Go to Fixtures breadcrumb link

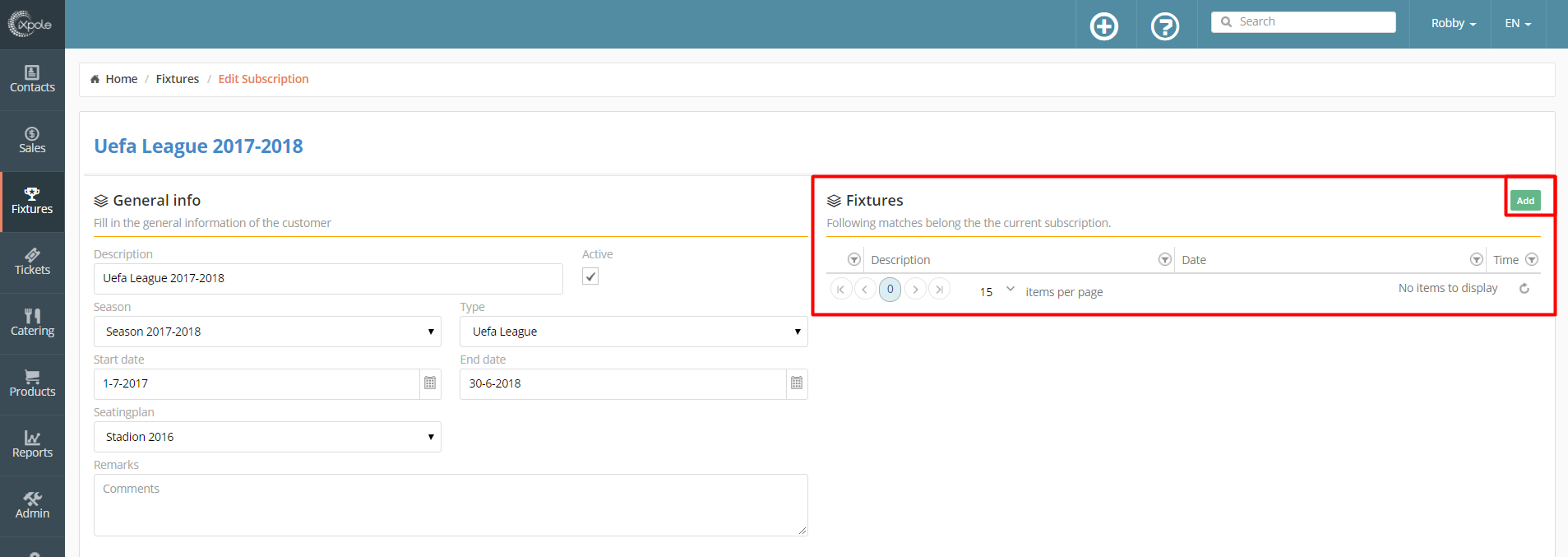[178, 79]
